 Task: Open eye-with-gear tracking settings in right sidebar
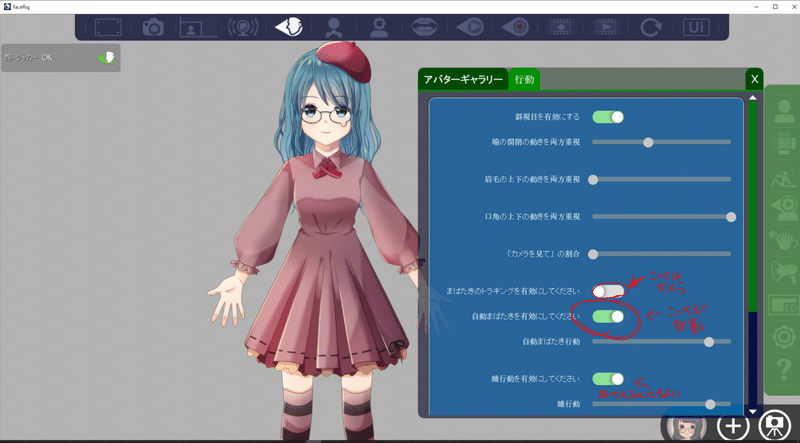click(x=784, y=208)
